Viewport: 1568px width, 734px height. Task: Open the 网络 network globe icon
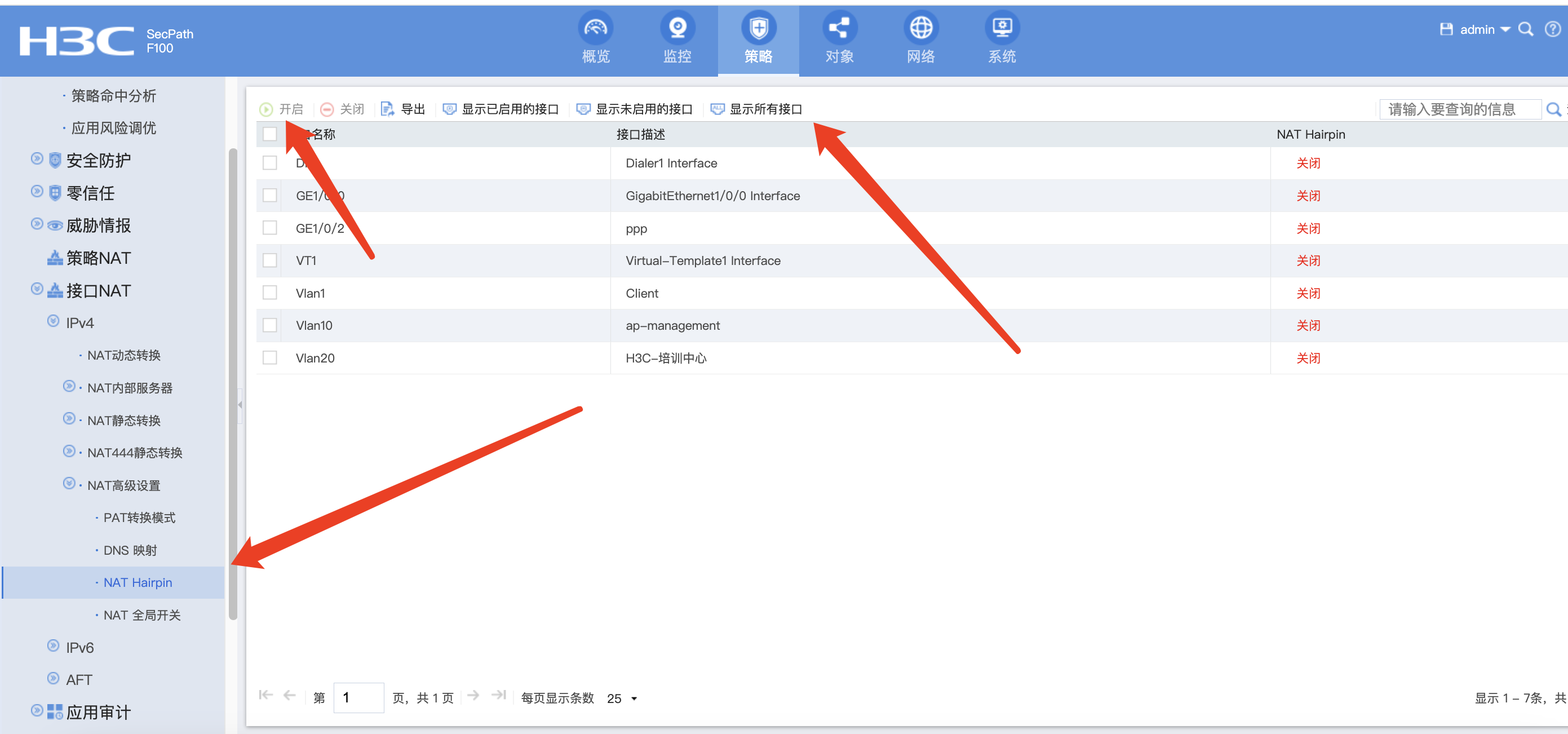pos(920,29)
